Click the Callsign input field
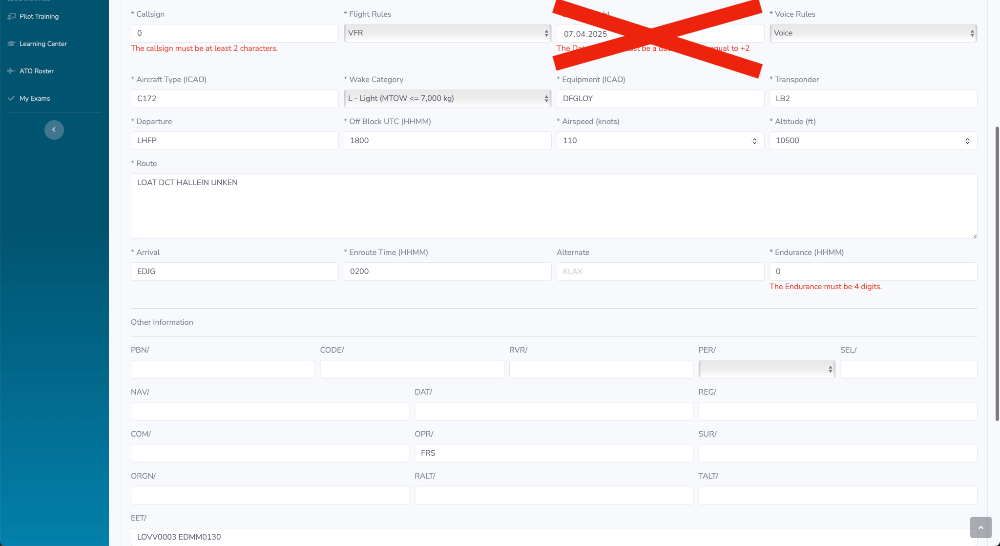This screenshot has width=1000, height=546. 235,33
